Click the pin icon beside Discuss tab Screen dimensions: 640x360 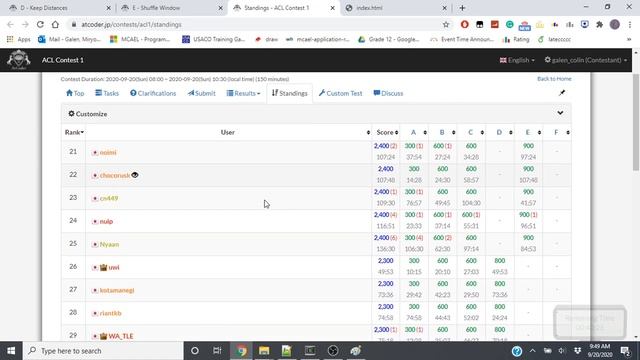coord(562,93)
